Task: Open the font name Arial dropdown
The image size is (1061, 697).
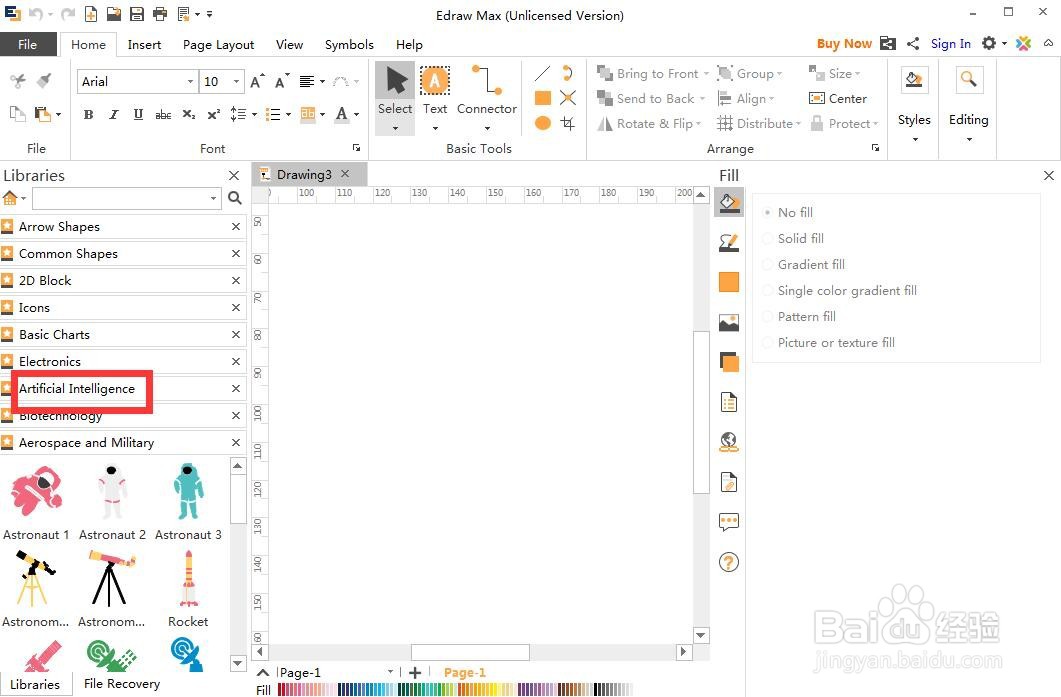Action: [x=189, y=82]
